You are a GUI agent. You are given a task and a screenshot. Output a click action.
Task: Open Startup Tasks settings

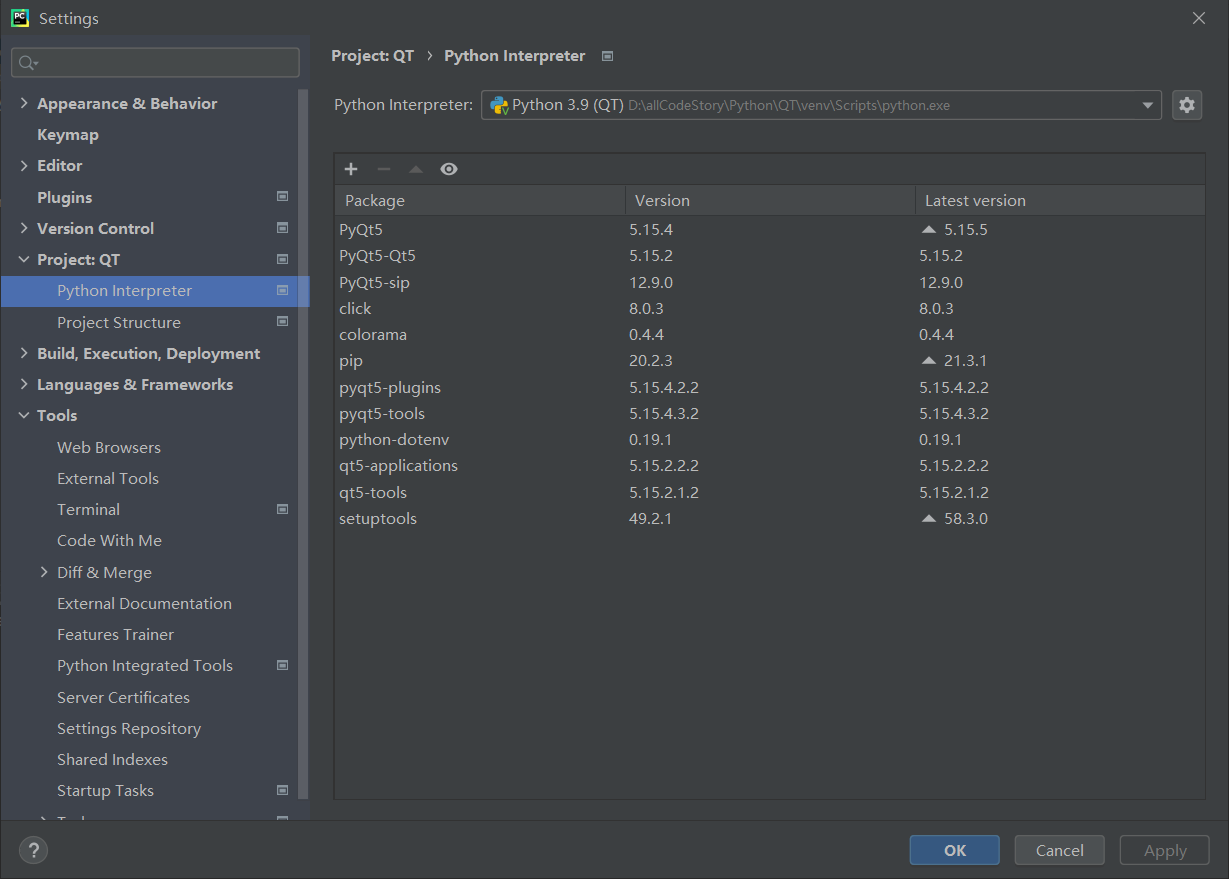pyautogui.click(x=105, y=790)
